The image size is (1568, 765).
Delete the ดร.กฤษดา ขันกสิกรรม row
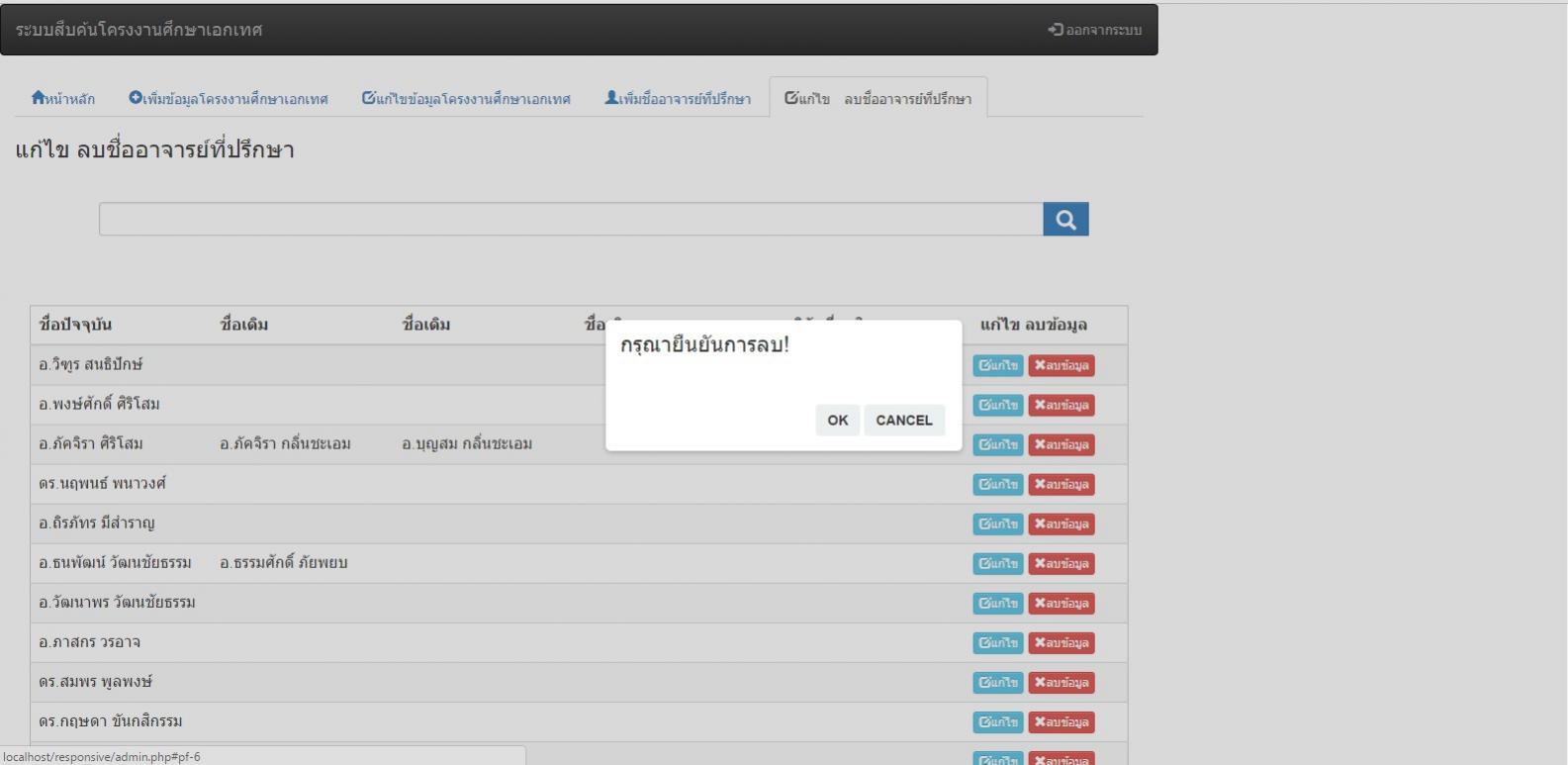click(x=1061, y=721)
